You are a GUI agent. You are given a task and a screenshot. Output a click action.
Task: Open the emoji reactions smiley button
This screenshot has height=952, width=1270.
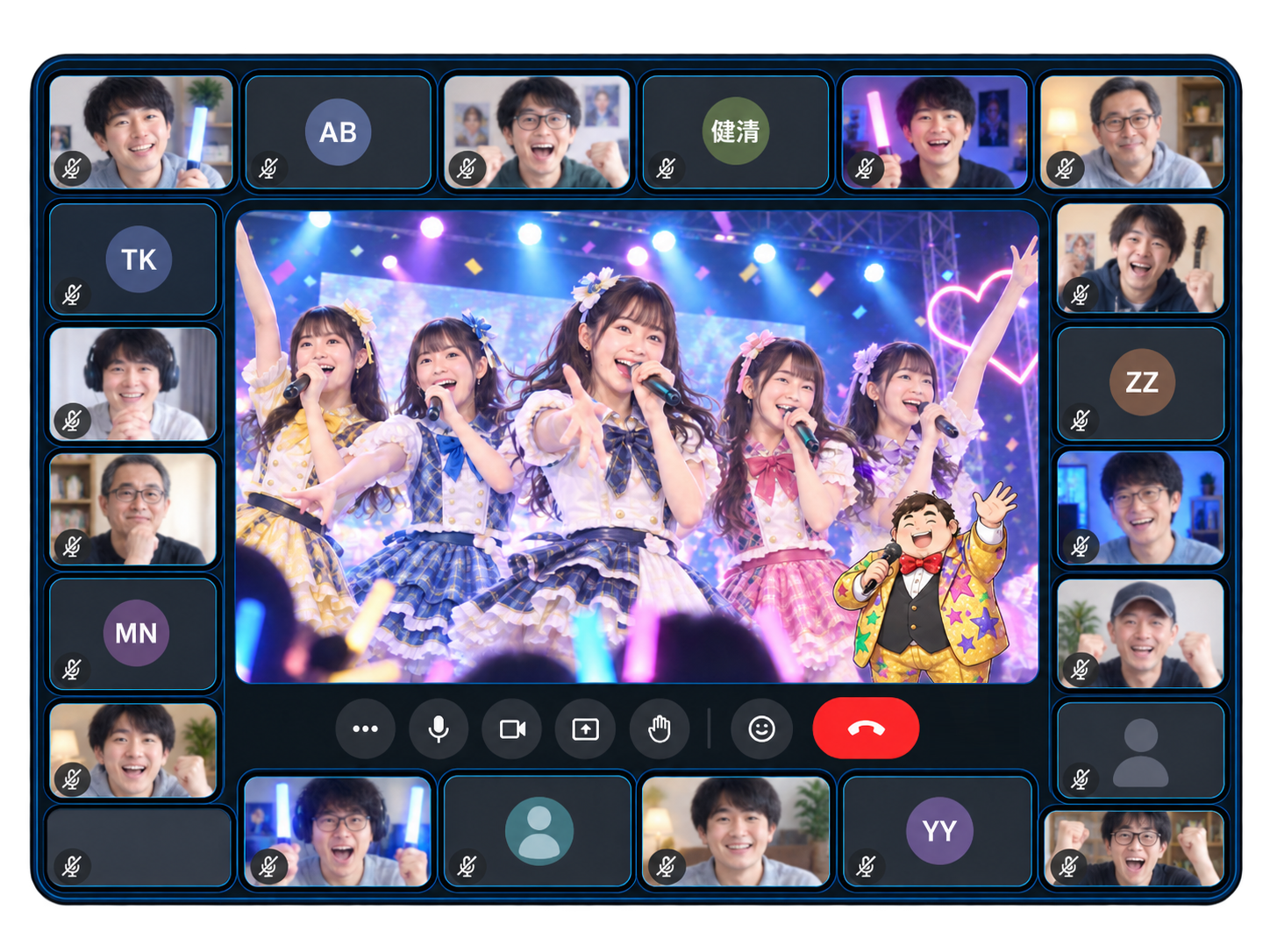(x=761, y=728)
